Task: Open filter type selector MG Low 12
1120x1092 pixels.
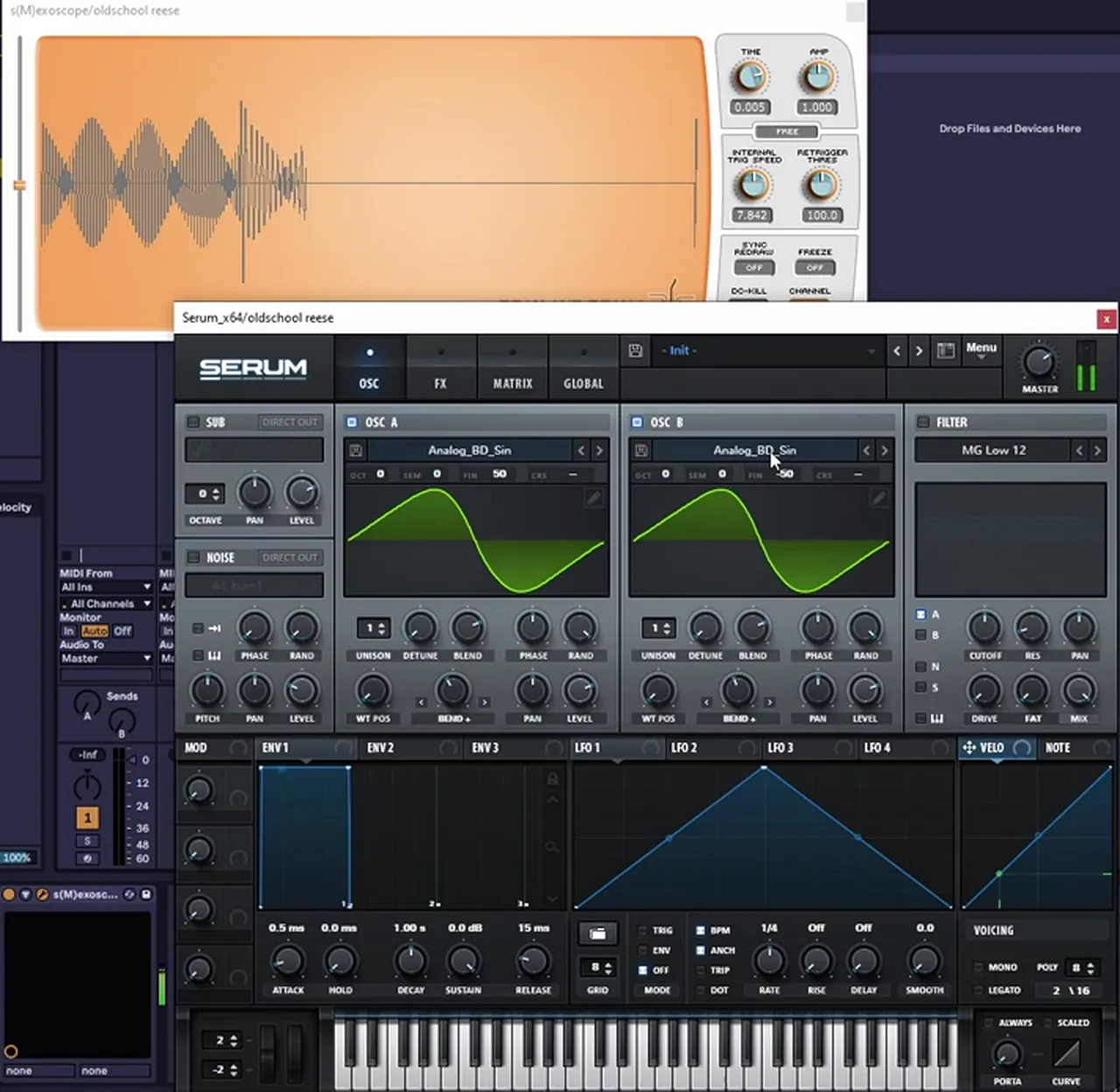Action: click(993, 451)
